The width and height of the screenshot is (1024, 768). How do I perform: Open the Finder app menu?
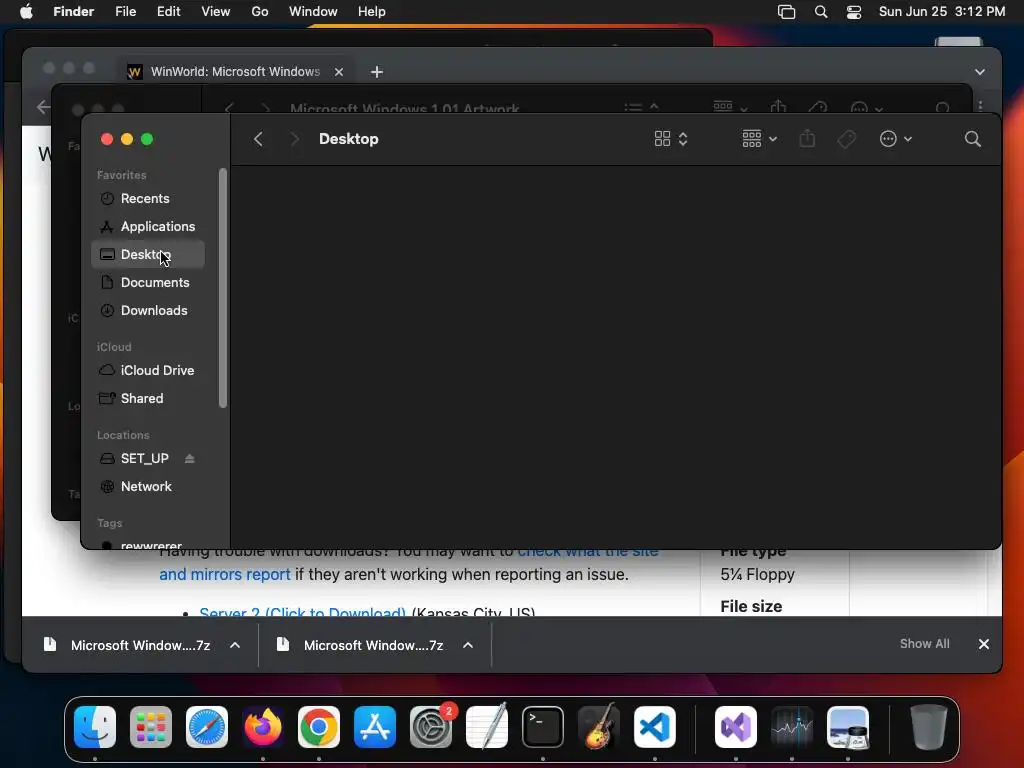pyautogui.click(x=74, y=12)
